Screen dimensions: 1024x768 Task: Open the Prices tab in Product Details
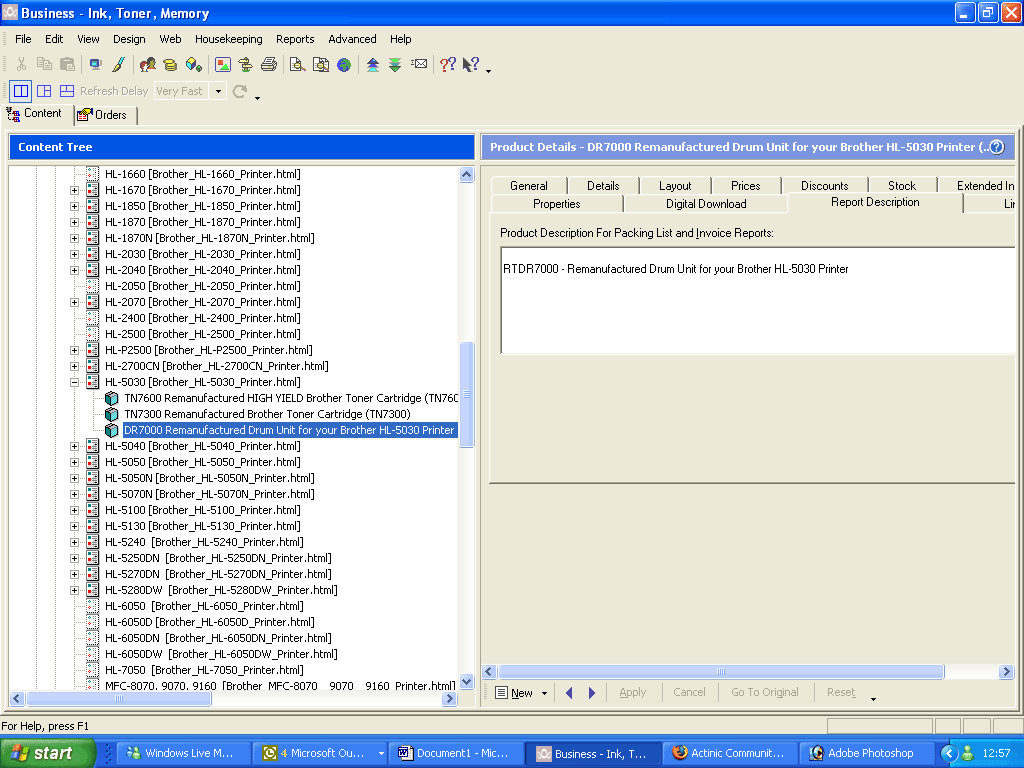coord(745,186)
